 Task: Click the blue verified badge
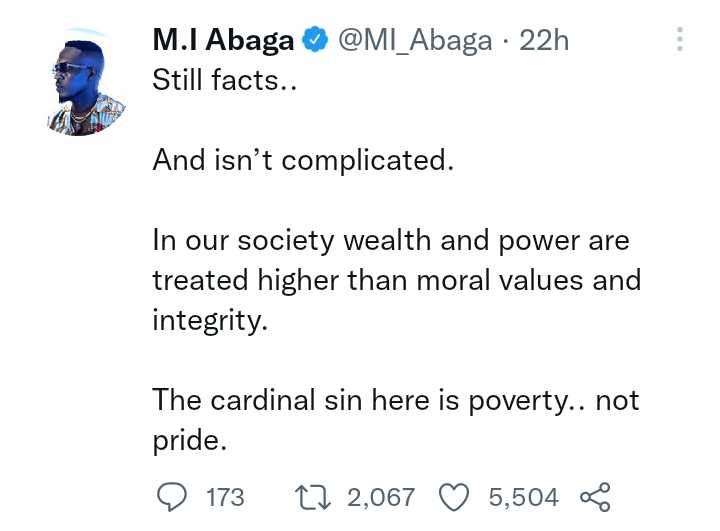[x=315, y=40]
